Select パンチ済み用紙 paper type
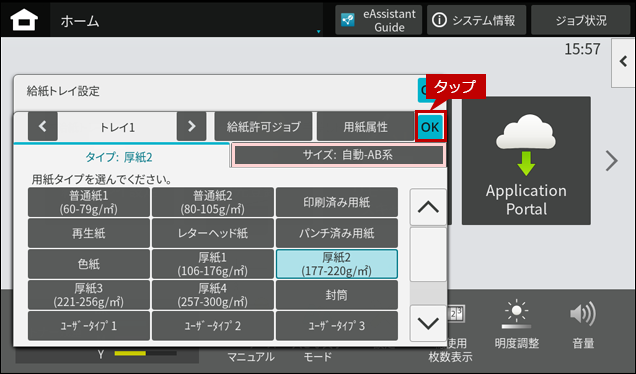The height and width of the screenshot is (374, 636). click(x=337, y=233)
